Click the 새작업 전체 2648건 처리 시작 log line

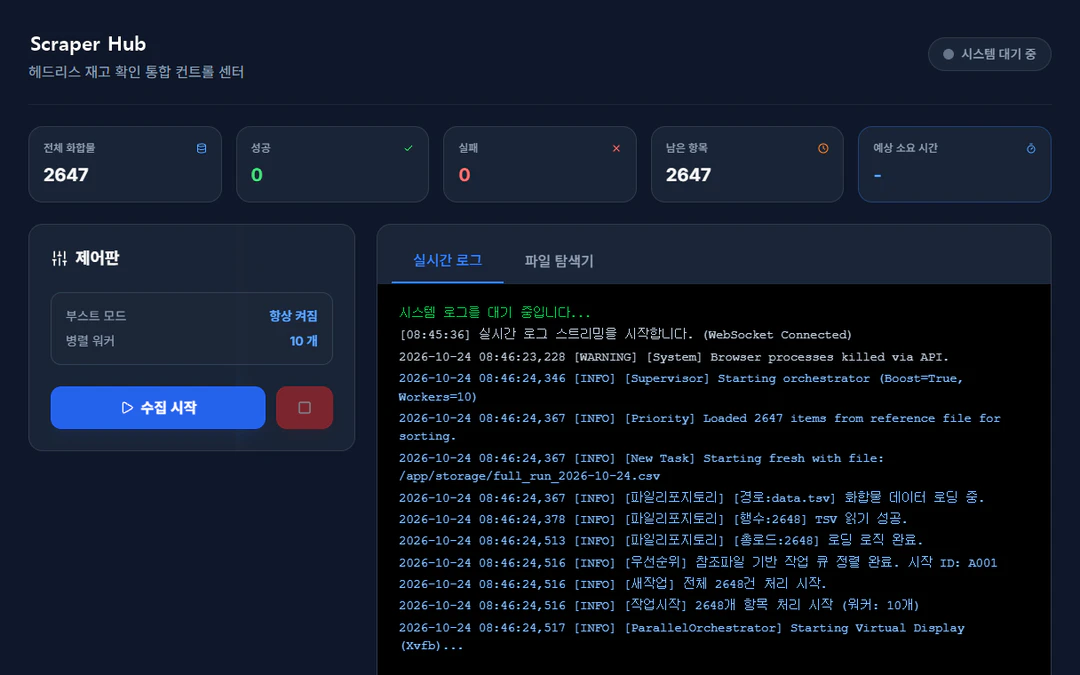(x=612, y=583)
